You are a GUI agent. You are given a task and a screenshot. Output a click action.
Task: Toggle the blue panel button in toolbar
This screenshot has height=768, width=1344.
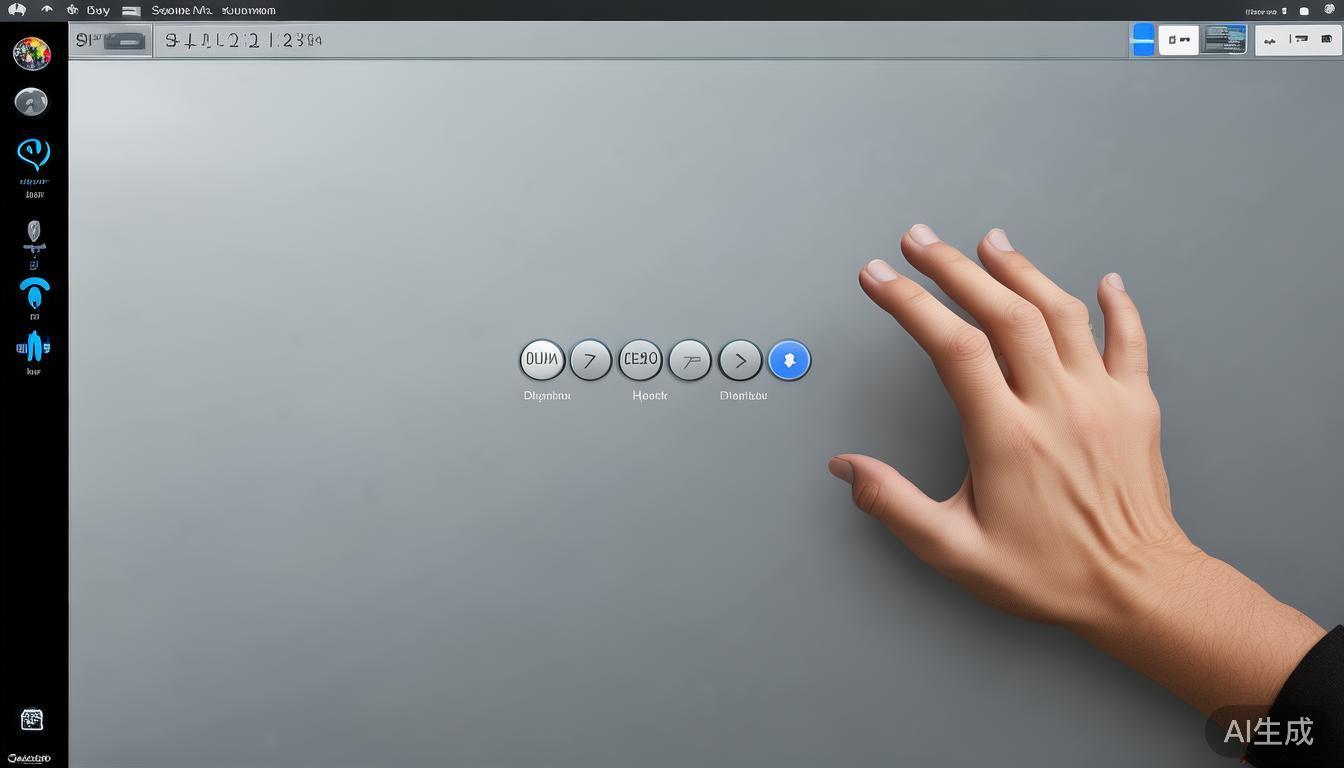click(x=1142, y=40)
